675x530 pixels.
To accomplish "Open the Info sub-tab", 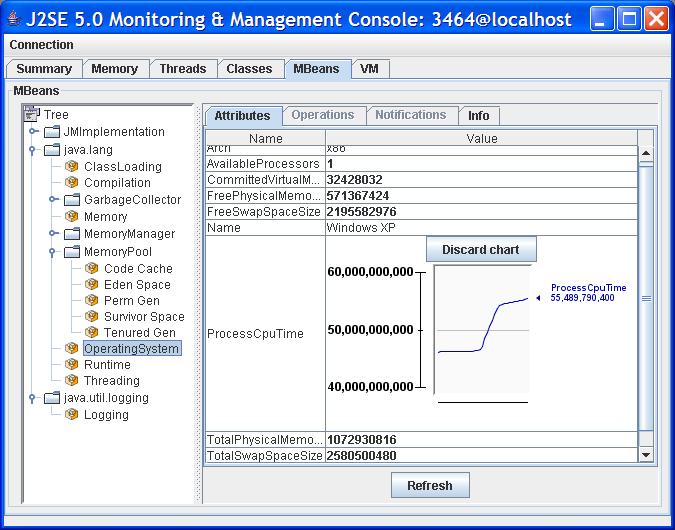I will point(479,116).
